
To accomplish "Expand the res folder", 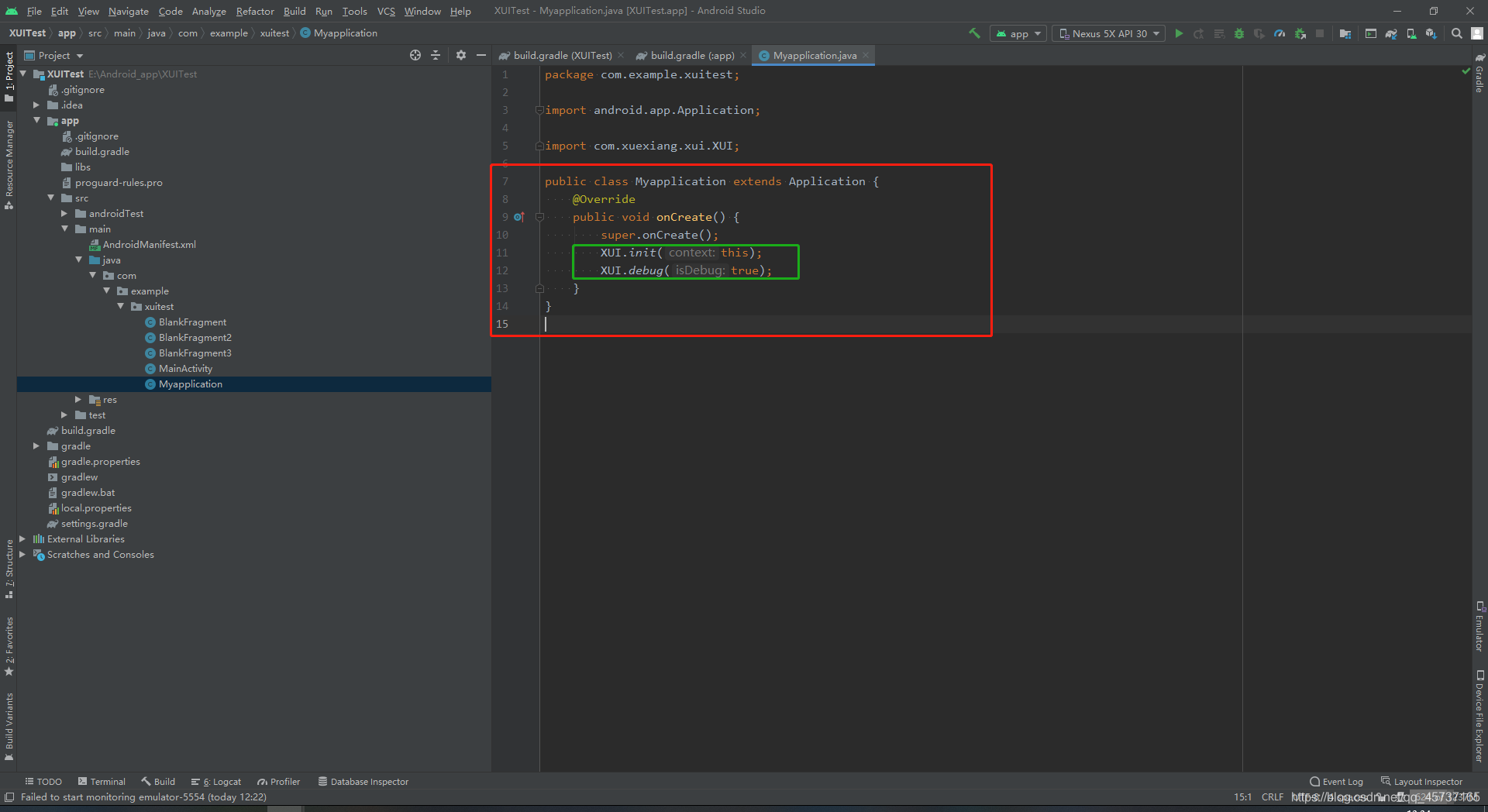I will 77,399.
